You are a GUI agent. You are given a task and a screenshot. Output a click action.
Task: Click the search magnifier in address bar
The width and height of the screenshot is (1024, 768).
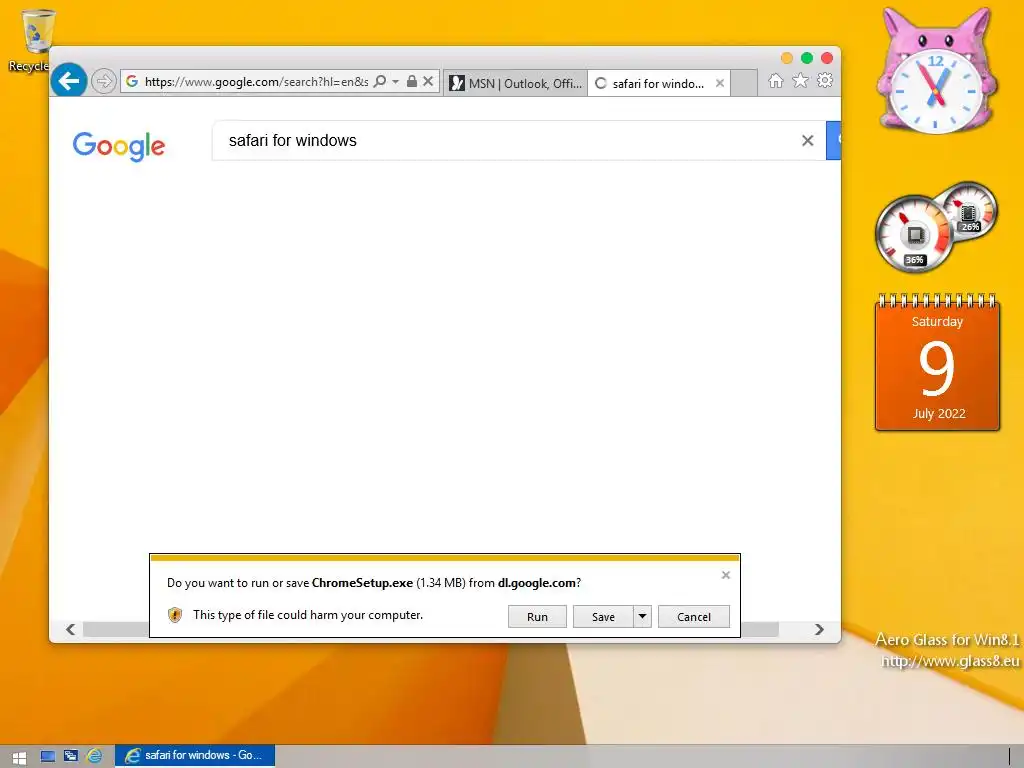tap(379, 82)
